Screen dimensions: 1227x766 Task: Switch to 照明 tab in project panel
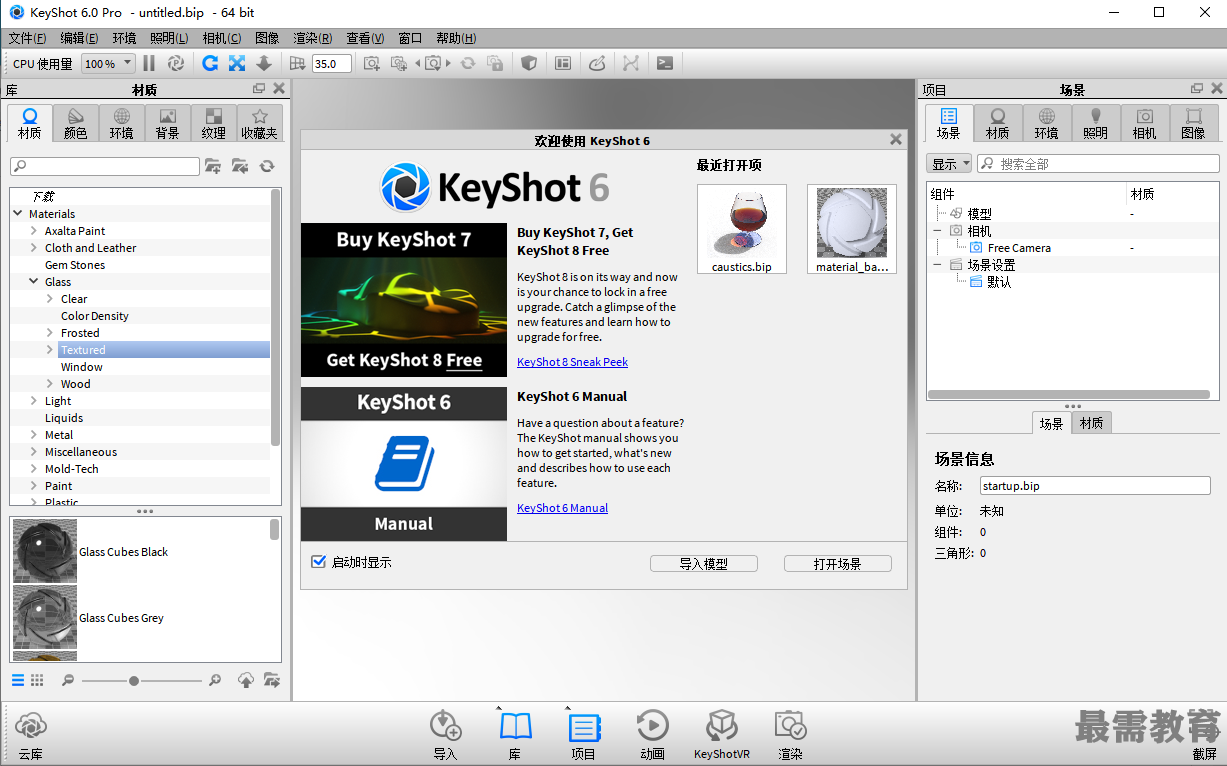(1096, 124)
